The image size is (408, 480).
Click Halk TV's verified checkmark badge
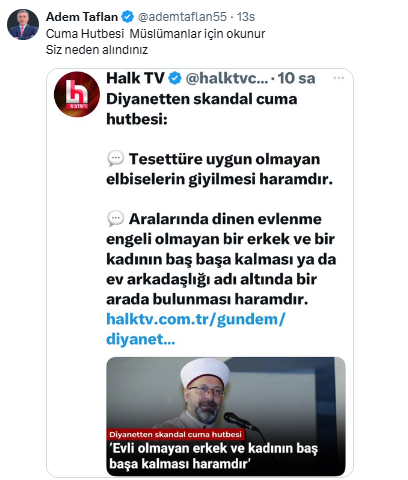click(175, 78)
